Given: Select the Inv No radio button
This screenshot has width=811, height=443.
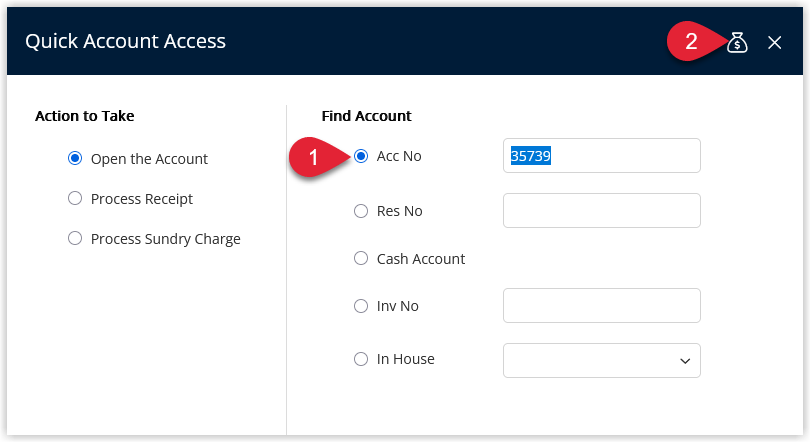Looking at the screenshot, I should 361,305.
